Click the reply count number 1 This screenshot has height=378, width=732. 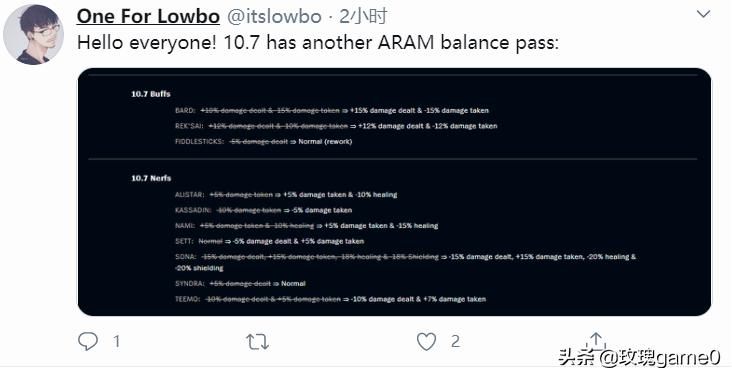(x=117, y=342)
